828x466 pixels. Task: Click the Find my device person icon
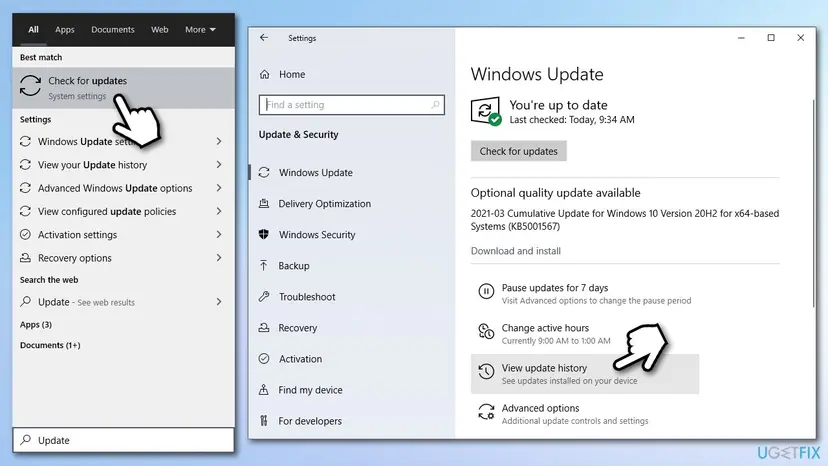(x=264, y=390)
